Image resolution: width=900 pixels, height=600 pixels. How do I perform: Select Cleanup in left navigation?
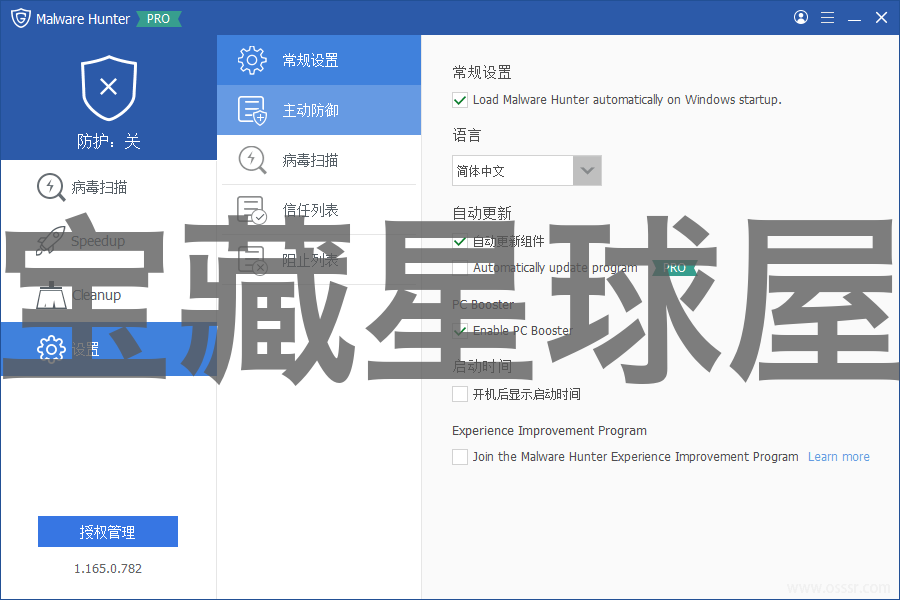(x=108, y=295)
